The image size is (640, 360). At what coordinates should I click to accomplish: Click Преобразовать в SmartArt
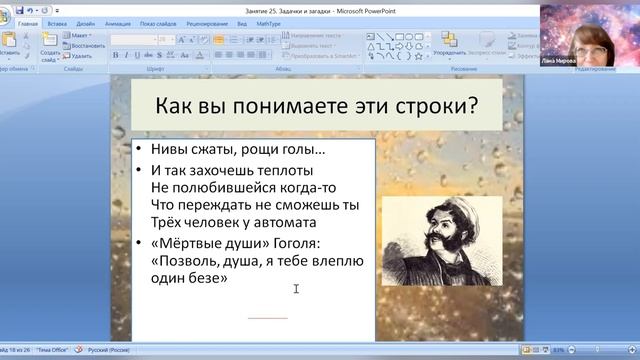320,56
